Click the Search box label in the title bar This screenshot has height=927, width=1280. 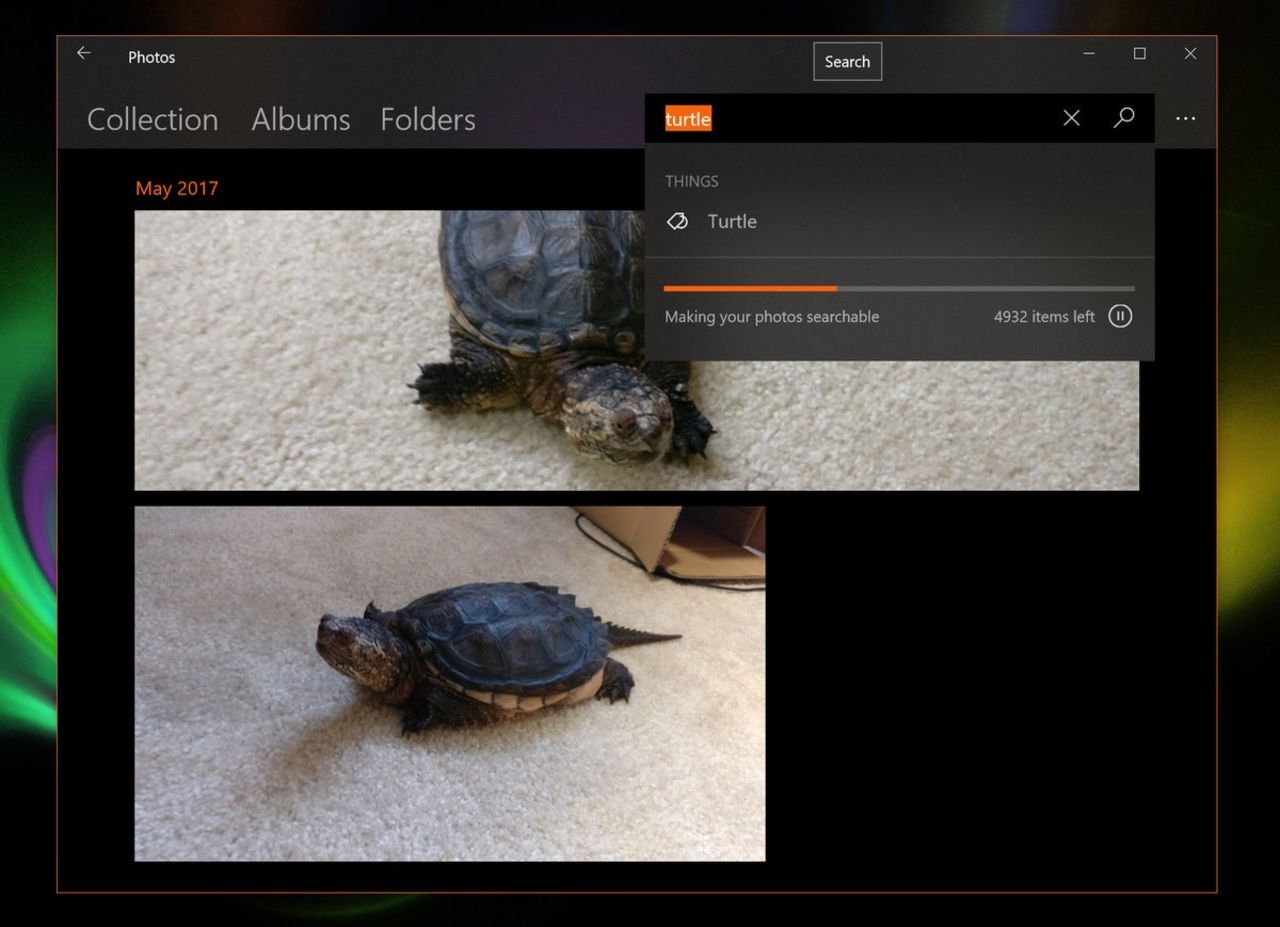847,61
